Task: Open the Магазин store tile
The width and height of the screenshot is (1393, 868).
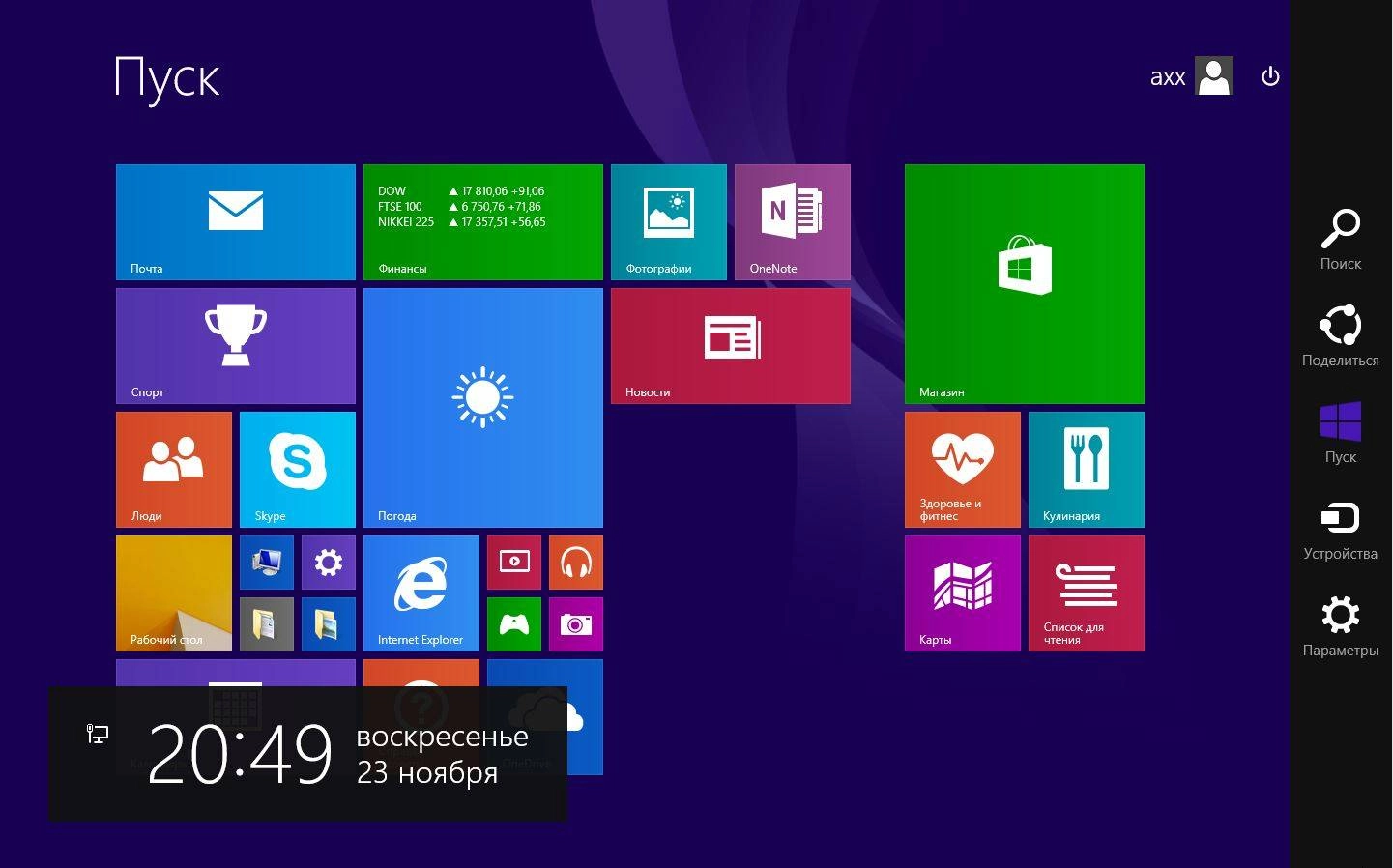Action: [x=1025, y=284]
